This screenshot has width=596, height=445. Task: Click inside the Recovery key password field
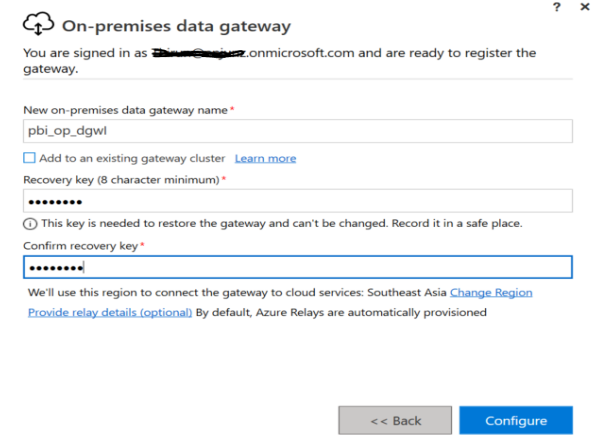point(298,201)
